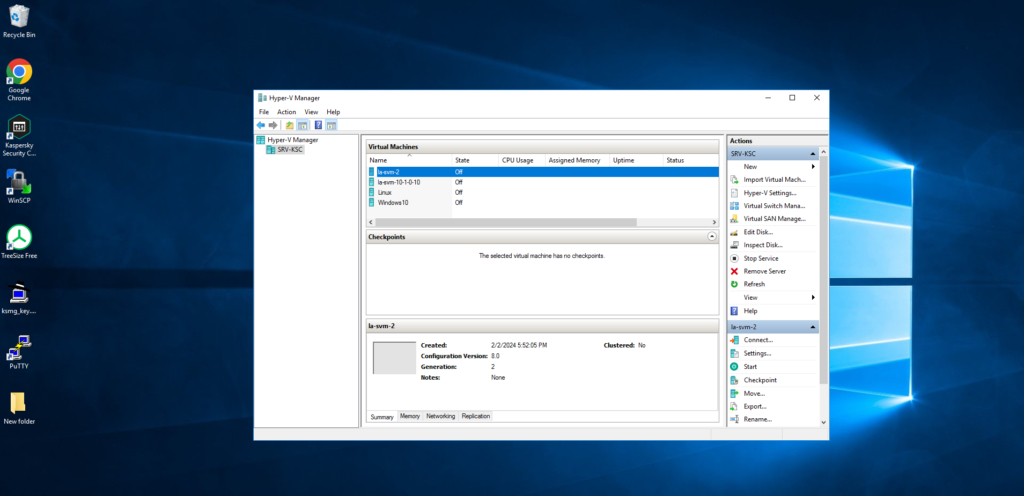Open Virtual Switch Manager action
This screenshot has height=496, width=1024.
pyautogui.click(x=773, y=206)
